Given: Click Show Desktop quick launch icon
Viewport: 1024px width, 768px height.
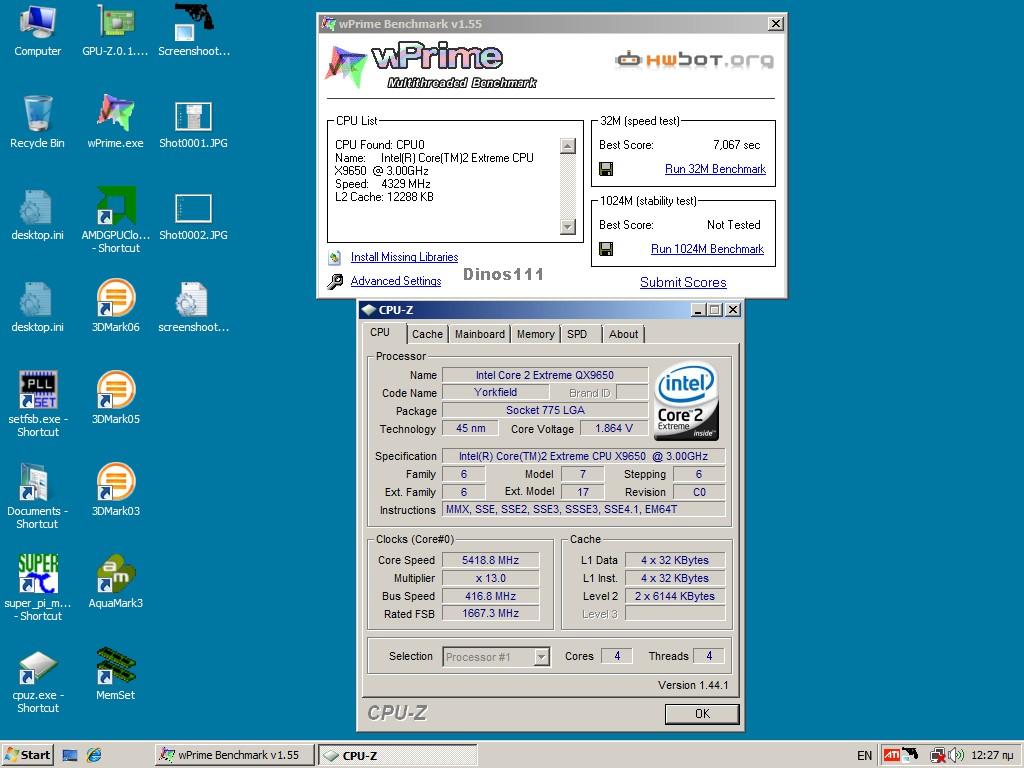Looking at the screenshot, I should 70,756.
